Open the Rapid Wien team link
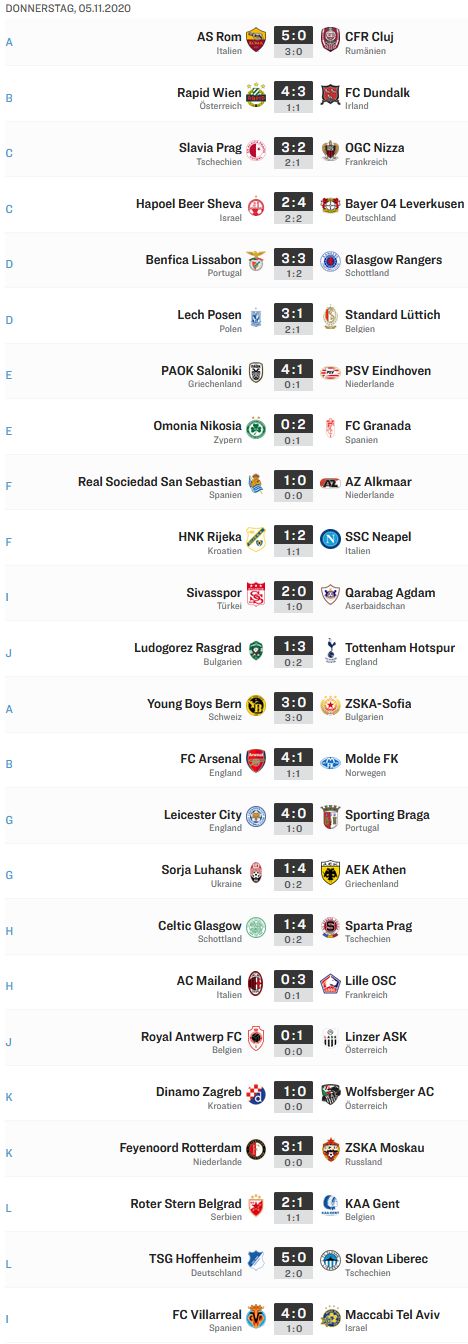468x1344 pixels. click(x=209, y=93)
